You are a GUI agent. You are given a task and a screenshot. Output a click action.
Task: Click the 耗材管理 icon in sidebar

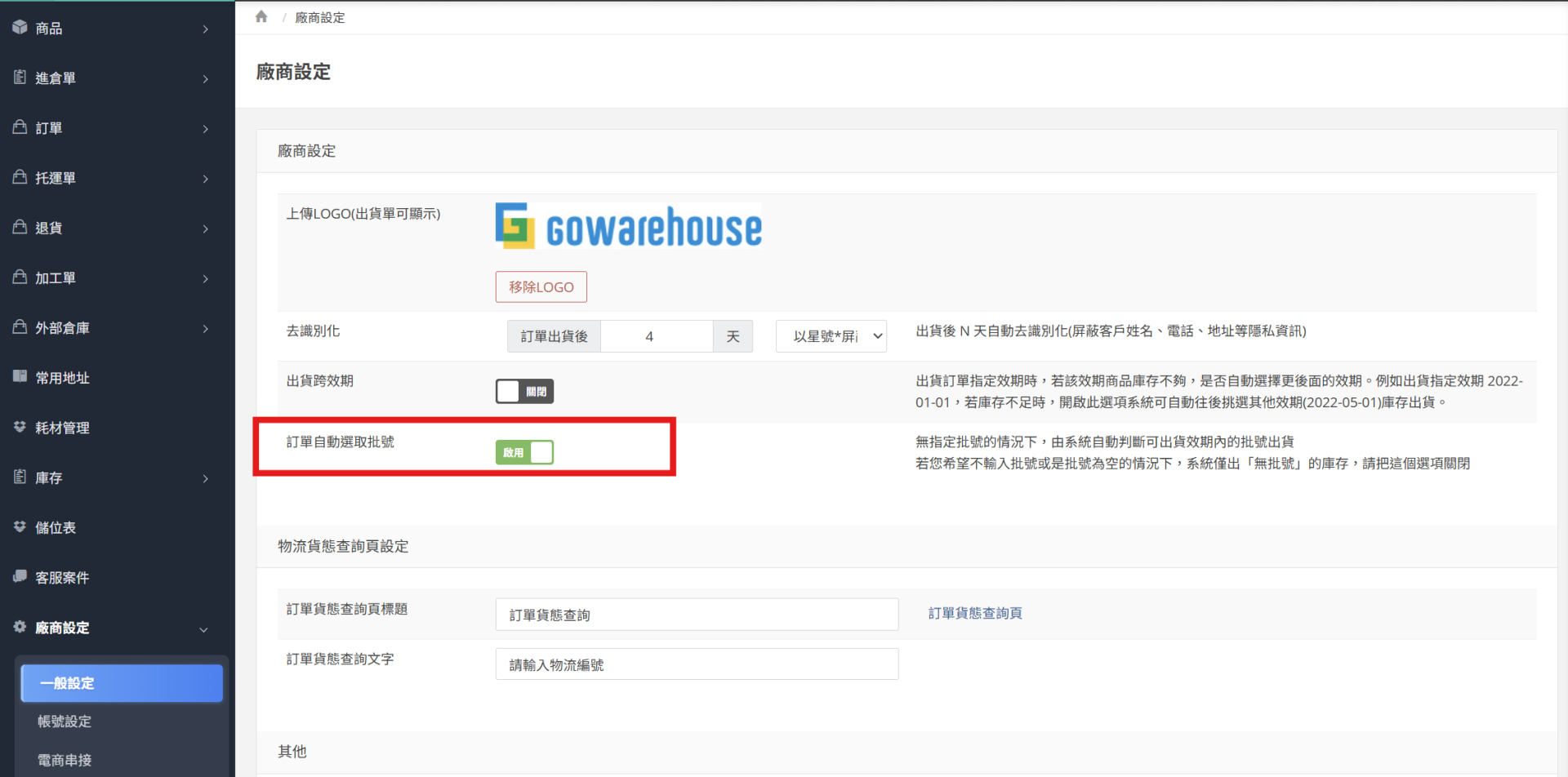[x=20, y=427]
